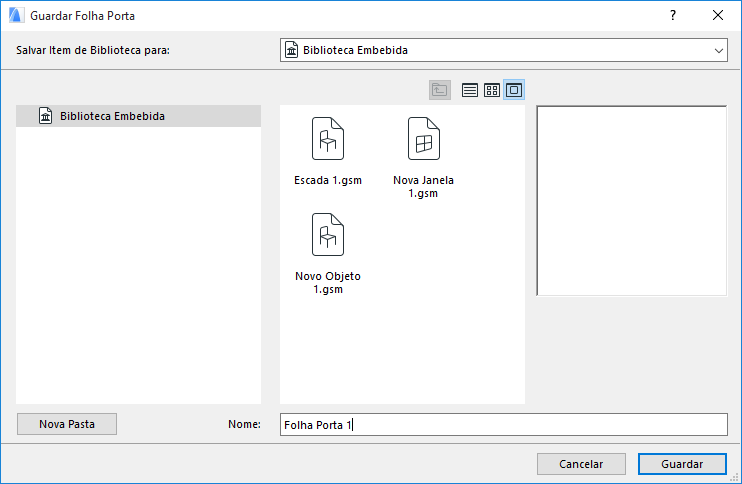Switch to list view
This screenshot has width=742, height=484.
[469, 90]
